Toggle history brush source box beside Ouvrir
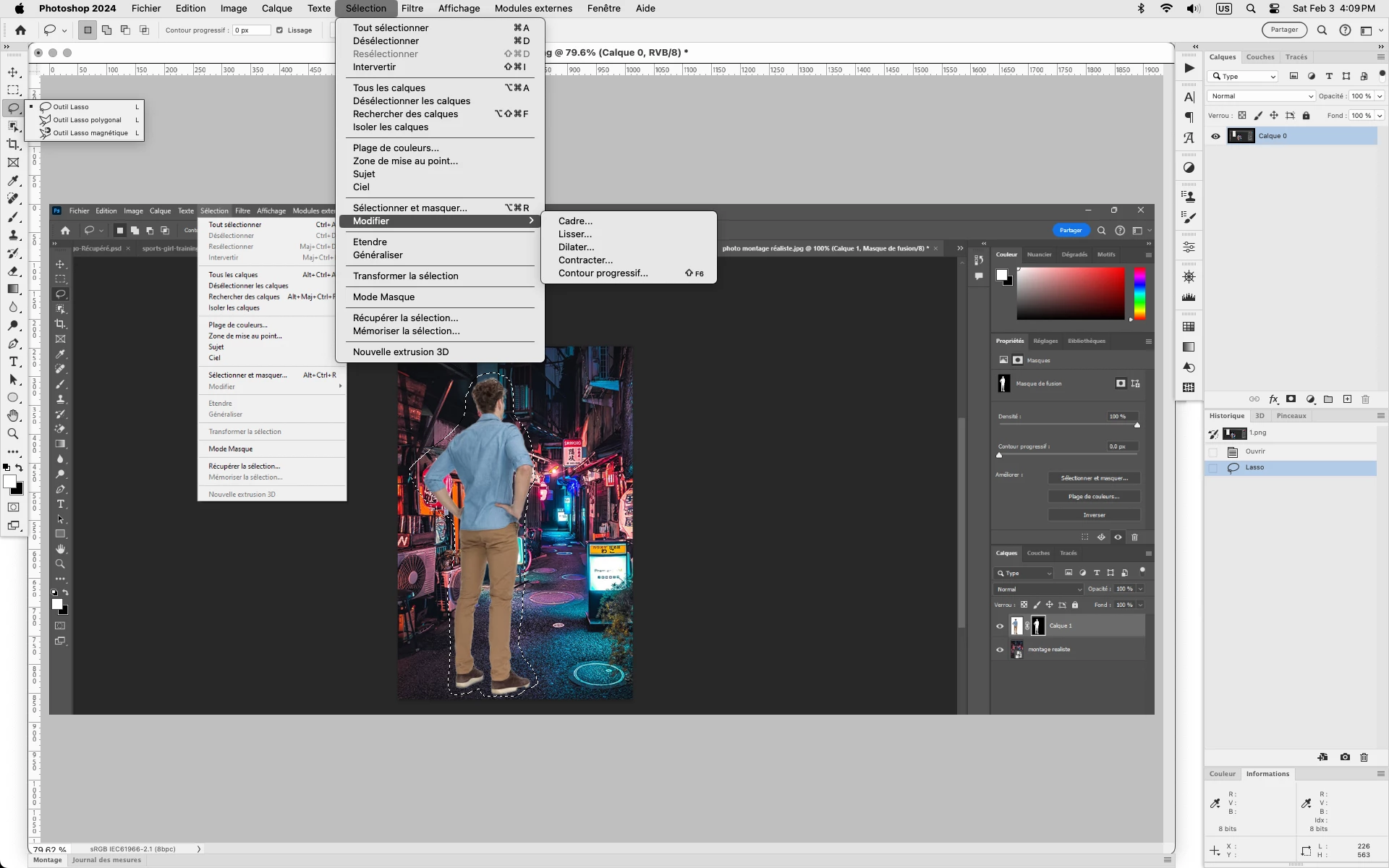1389x868 pixels. [1213, 452]
